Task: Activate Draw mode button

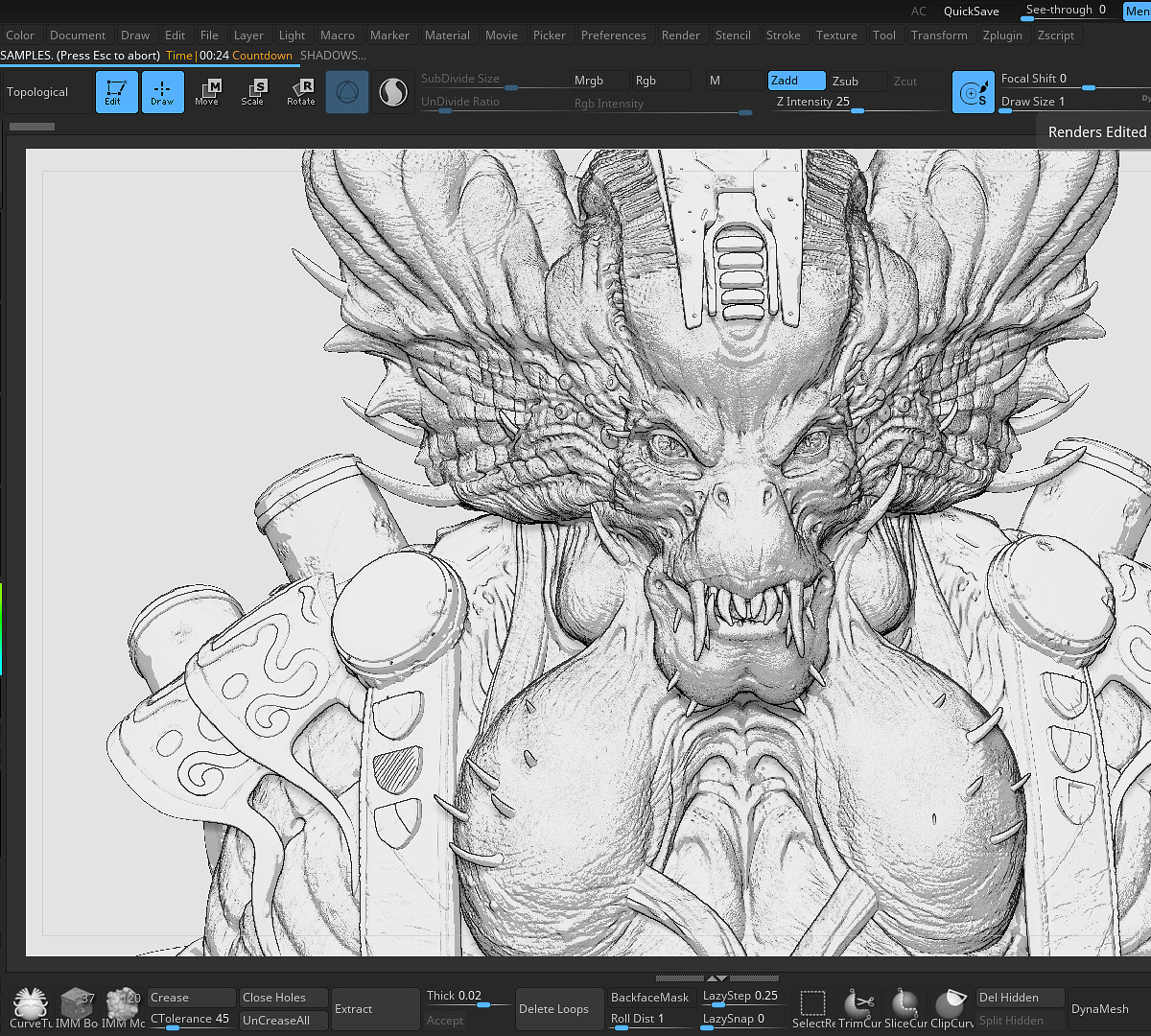Action: pos(162,92)
